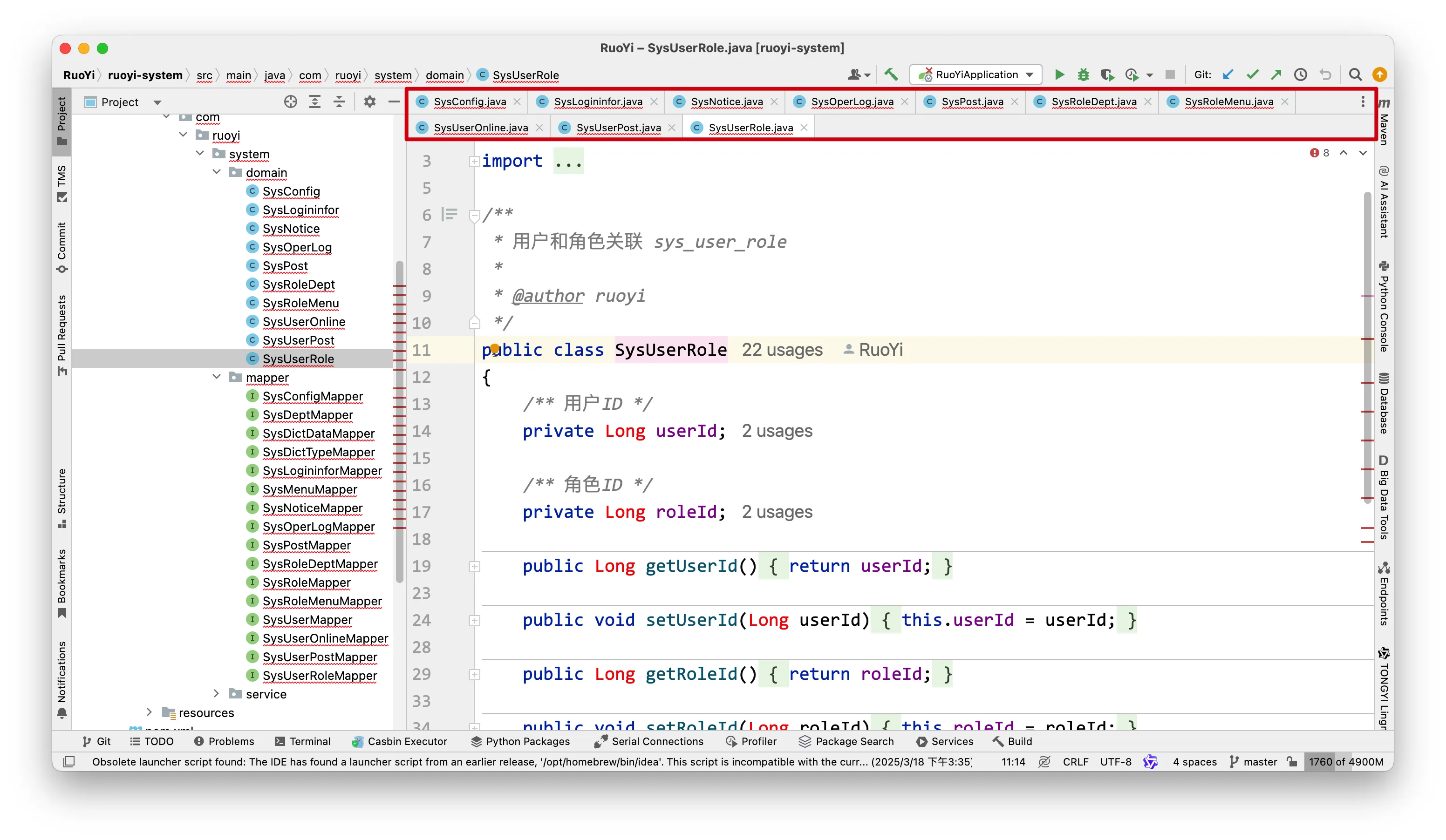Toggle Endpoints tool window on right bar
The height and width of the screenshot is (840, 1446).
(x=1384, y=593)
